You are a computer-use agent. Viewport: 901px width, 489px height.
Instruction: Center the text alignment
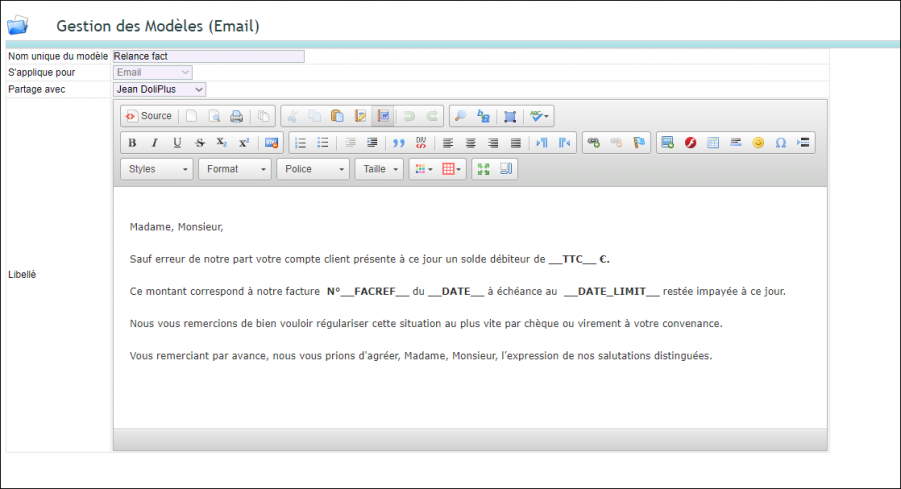coord(471,143)
